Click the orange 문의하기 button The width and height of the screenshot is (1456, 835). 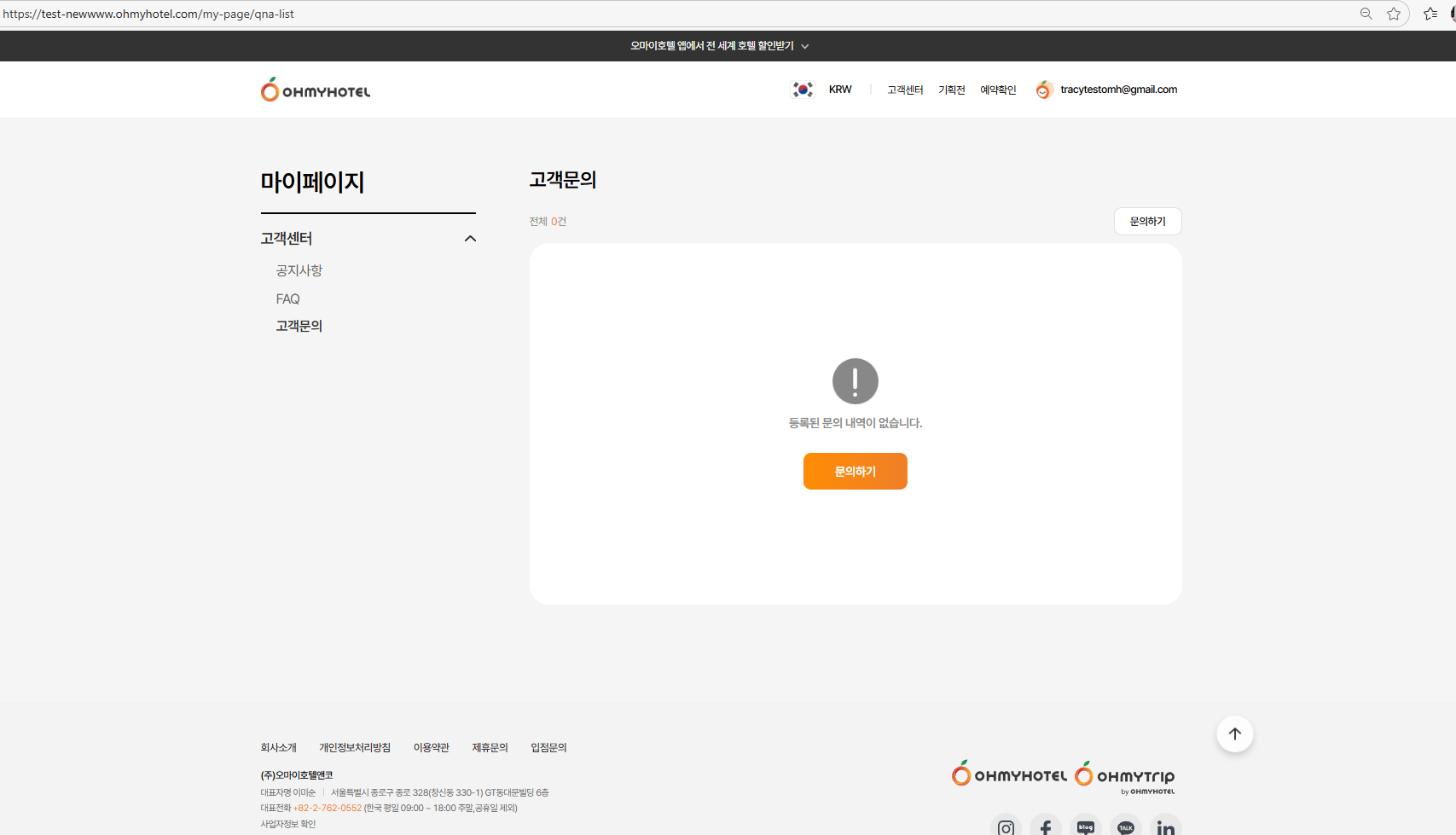(x=856, y=471)
